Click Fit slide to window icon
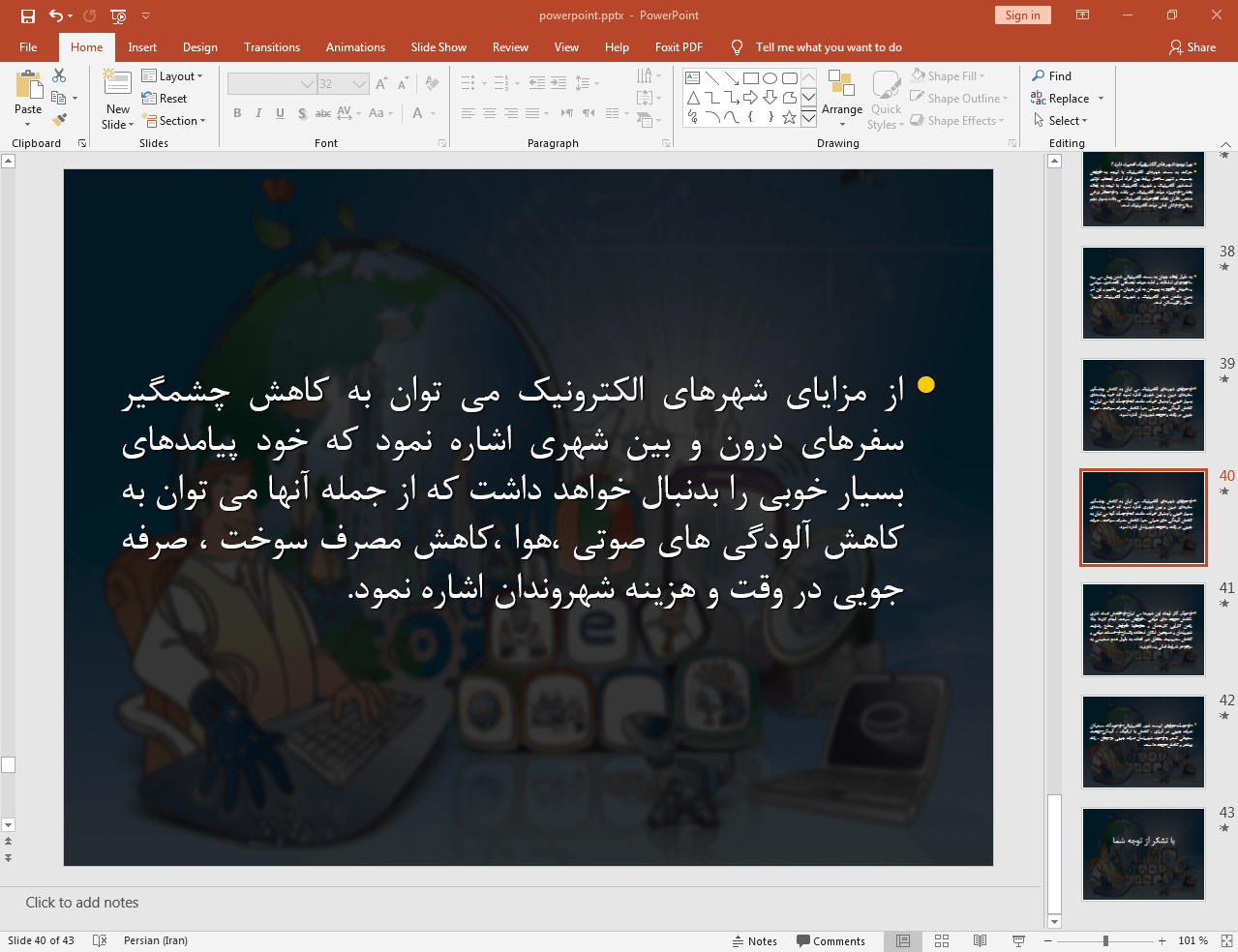The height and width of the screenshot is (952, 1238). click(1226, 940)
